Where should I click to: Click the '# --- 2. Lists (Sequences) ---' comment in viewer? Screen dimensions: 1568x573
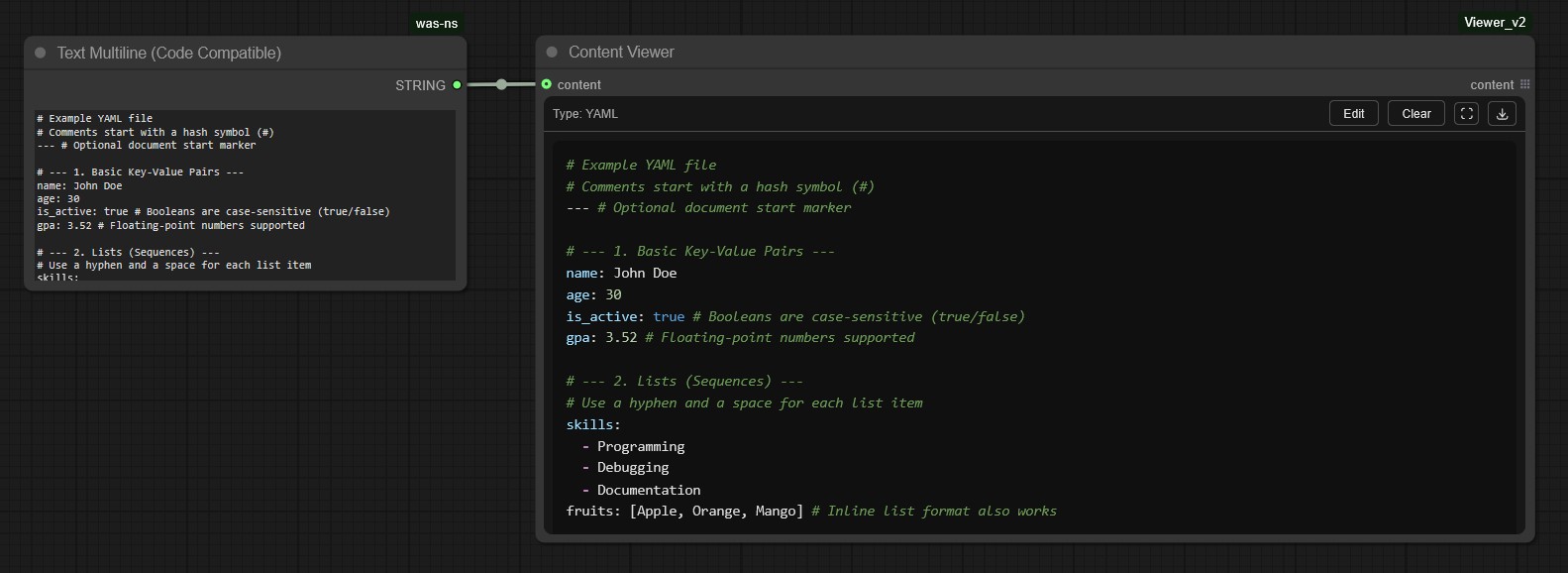pos(684,381)
